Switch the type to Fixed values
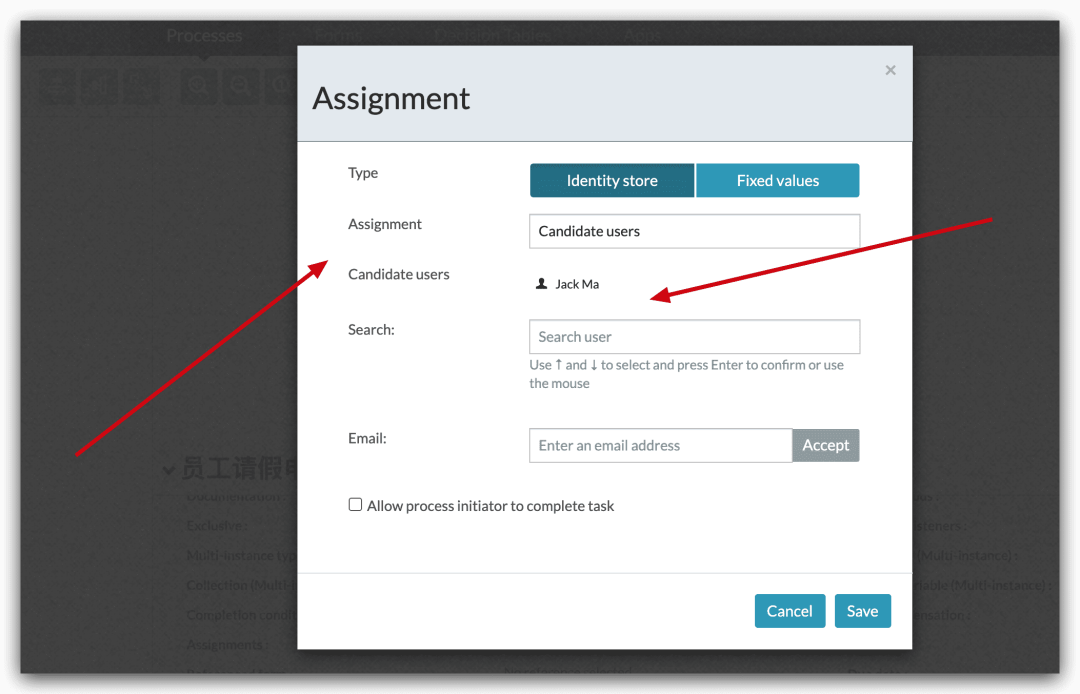Viewport: 1080px width, 694px height. point(778,180)
